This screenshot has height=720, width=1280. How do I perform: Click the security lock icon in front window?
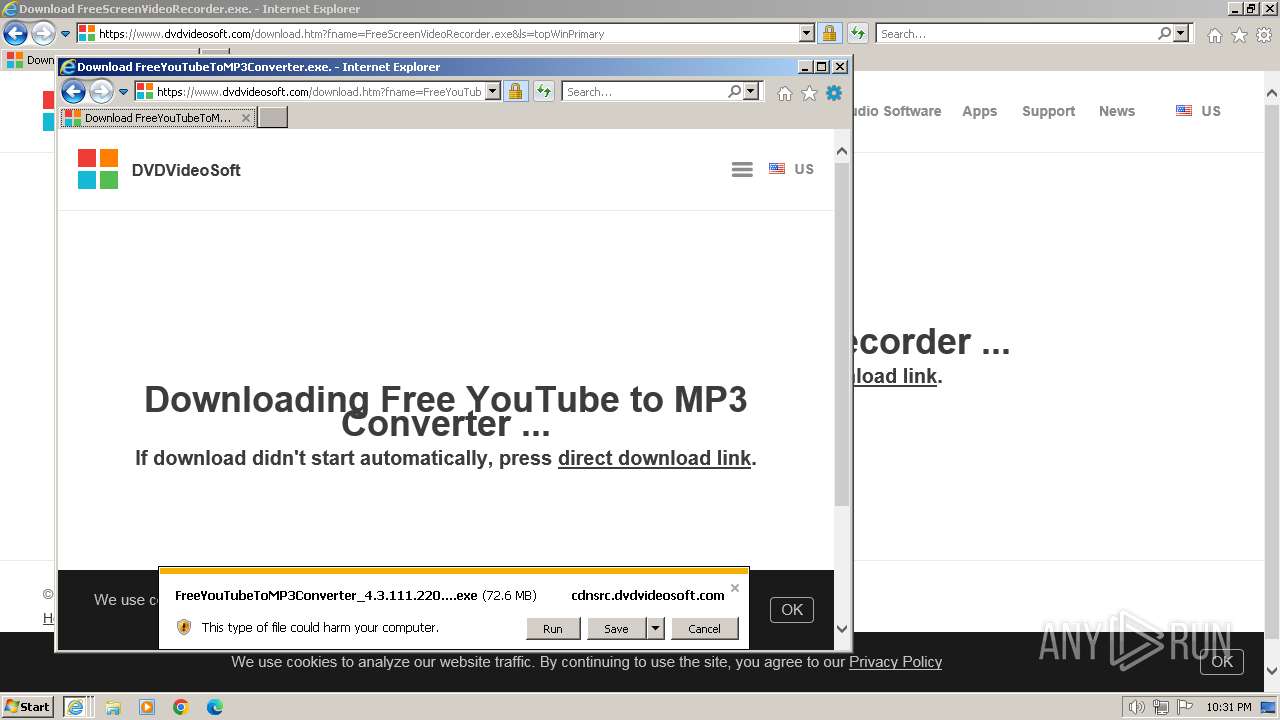515,92
